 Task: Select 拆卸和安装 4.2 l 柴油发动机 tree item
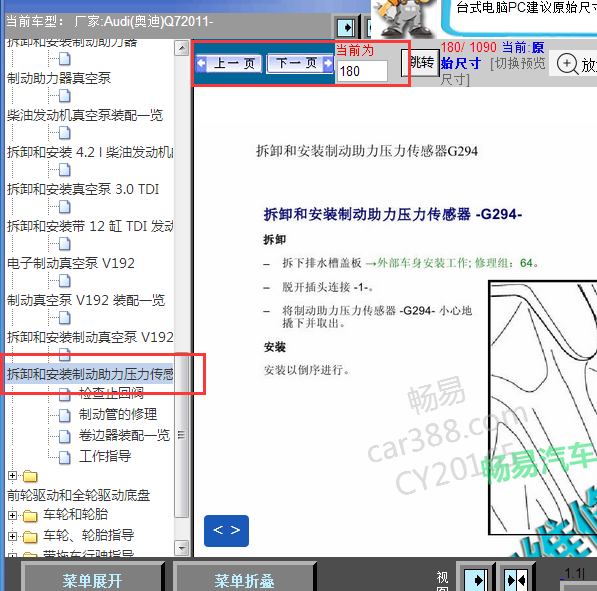pyautogui.click(x=90, y=152)
